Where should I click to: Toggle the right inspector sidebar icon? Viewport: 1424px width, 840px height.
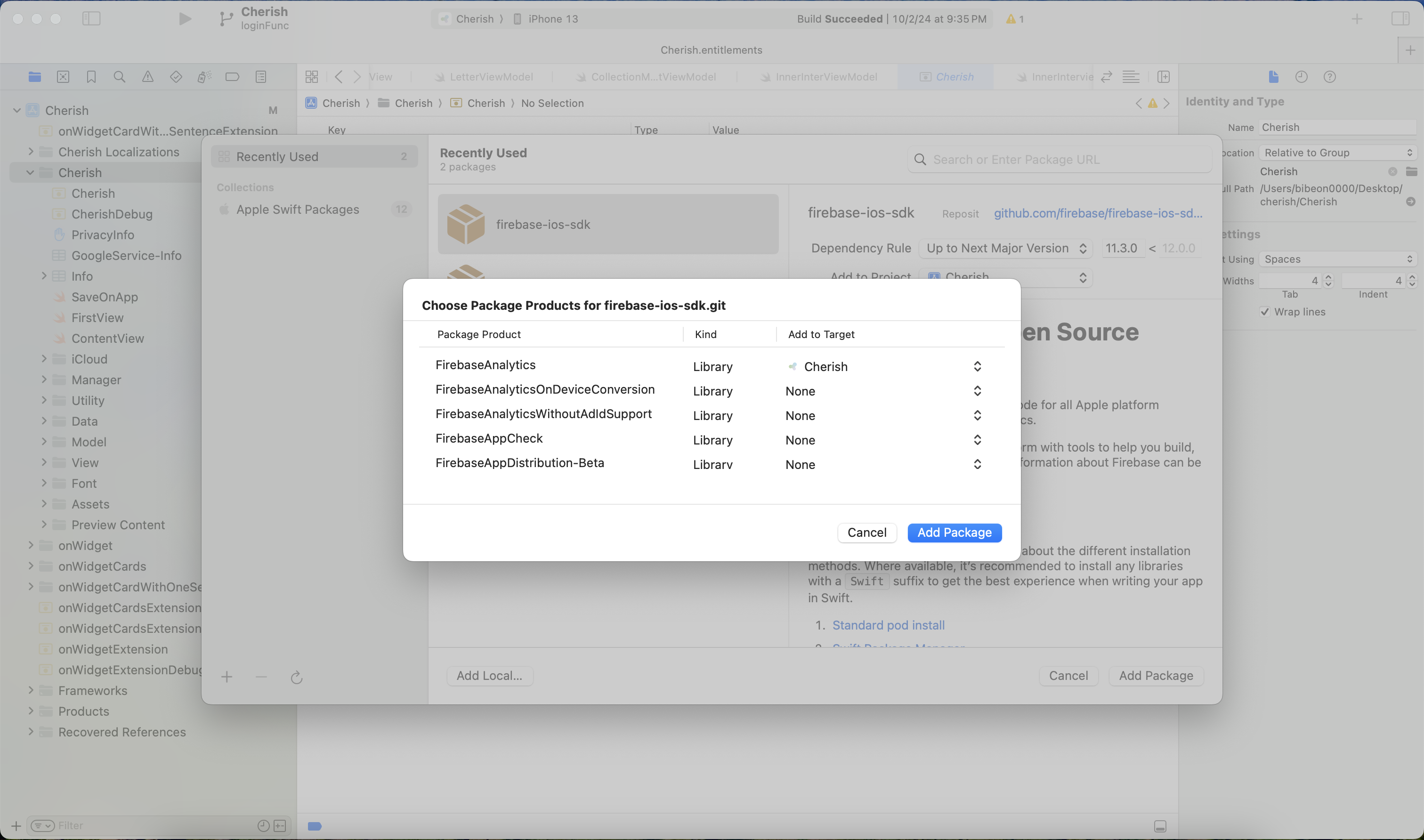click(1400, 19)
